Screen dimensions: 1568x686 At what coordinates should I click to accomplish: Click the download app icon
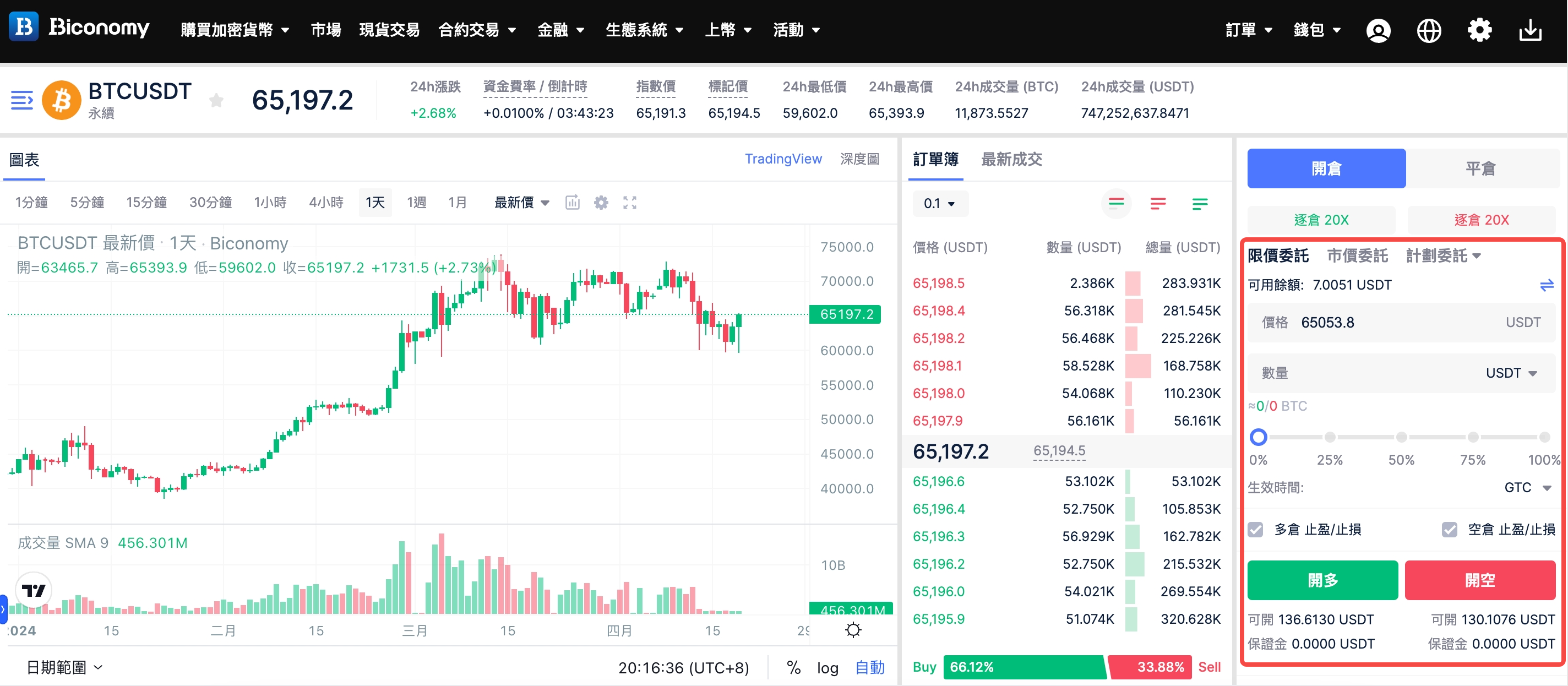pyautogui.click(x=1529, y=30)
